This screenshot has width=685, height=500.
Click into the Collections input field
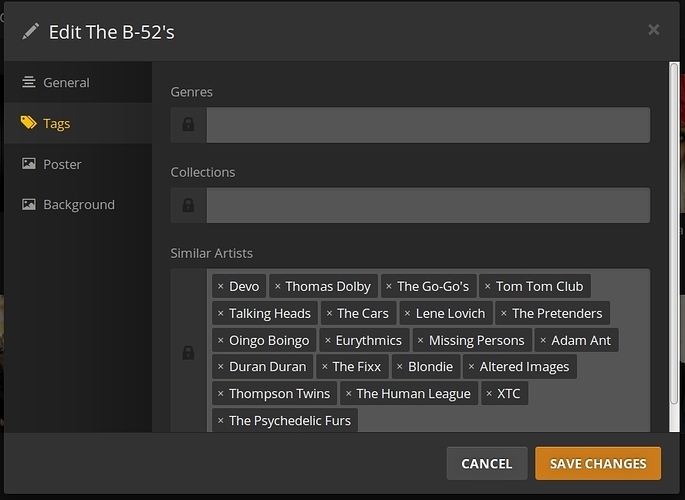click(x=428, y=205)
